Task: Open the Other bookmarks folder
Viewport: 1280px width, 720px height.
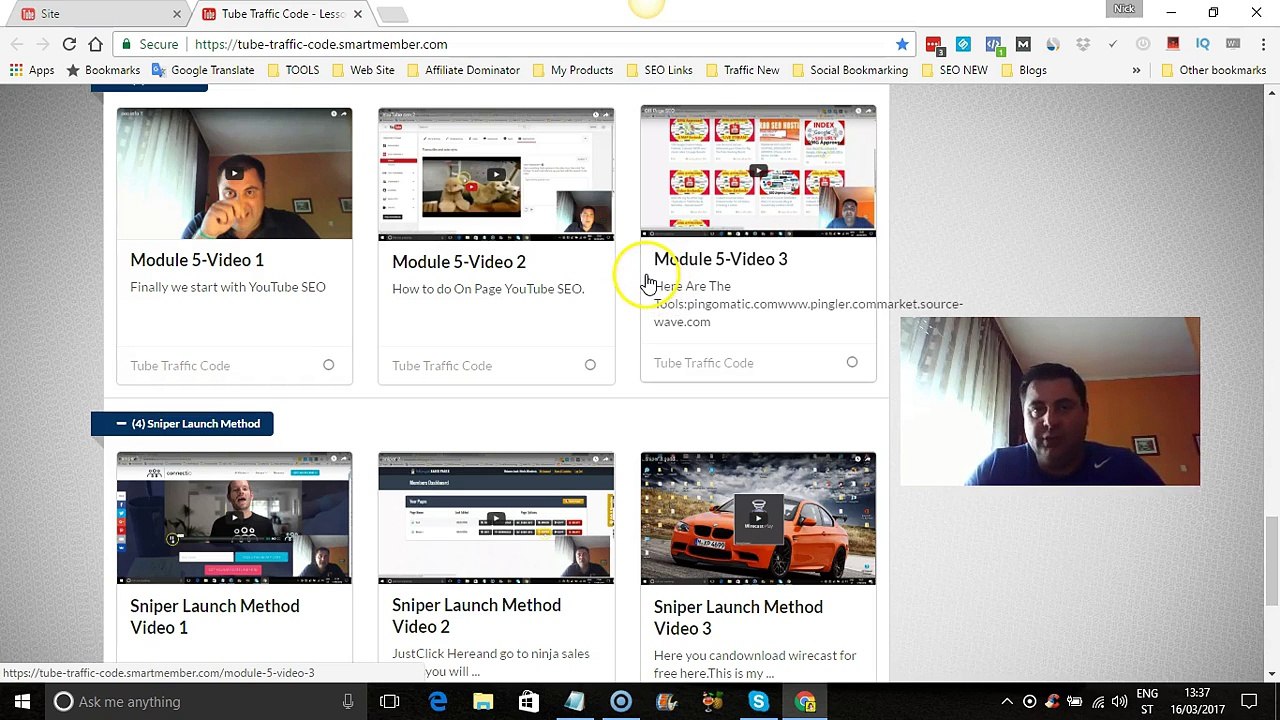Action: [x=1213, y=70]
